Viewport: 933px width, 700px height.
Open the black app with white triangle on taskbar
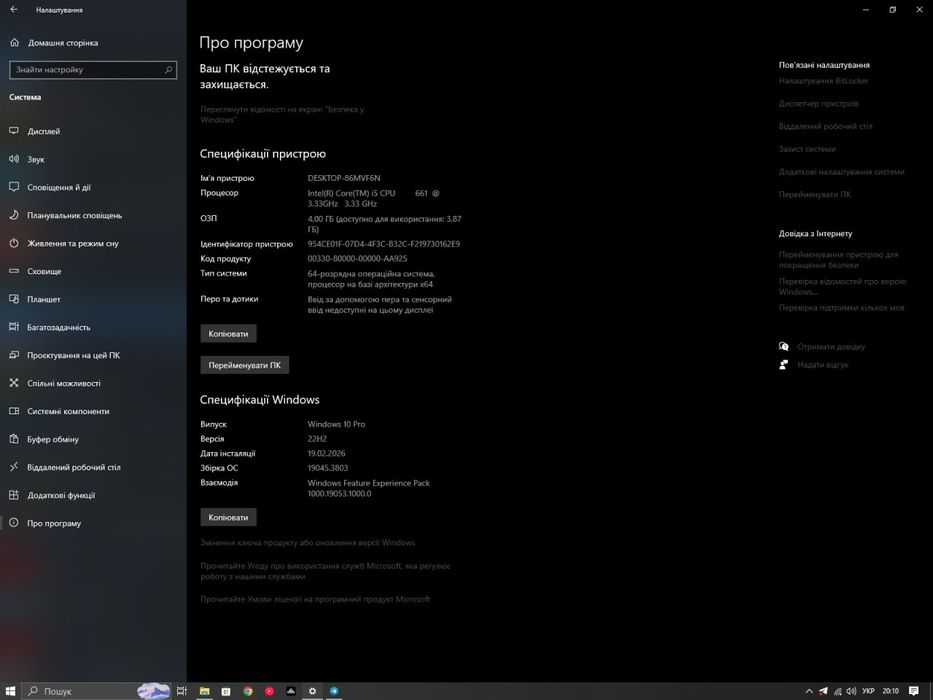click(x=290, y=691)
